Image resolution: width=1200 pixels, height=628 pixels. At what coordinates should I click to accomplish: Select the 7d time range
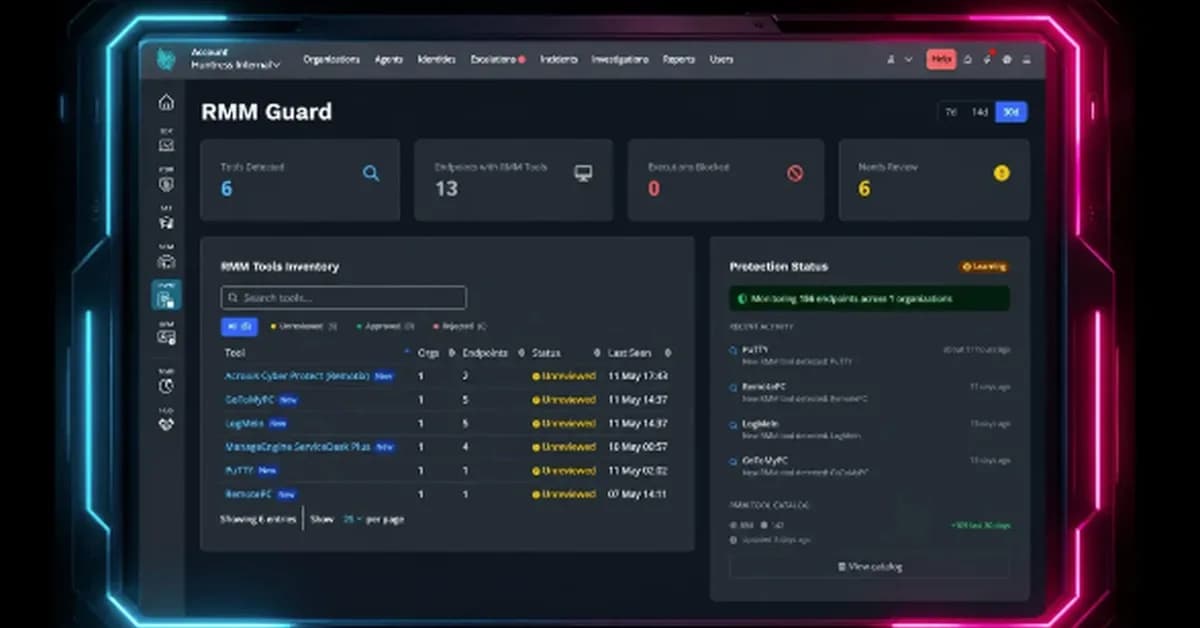[951, 112]
